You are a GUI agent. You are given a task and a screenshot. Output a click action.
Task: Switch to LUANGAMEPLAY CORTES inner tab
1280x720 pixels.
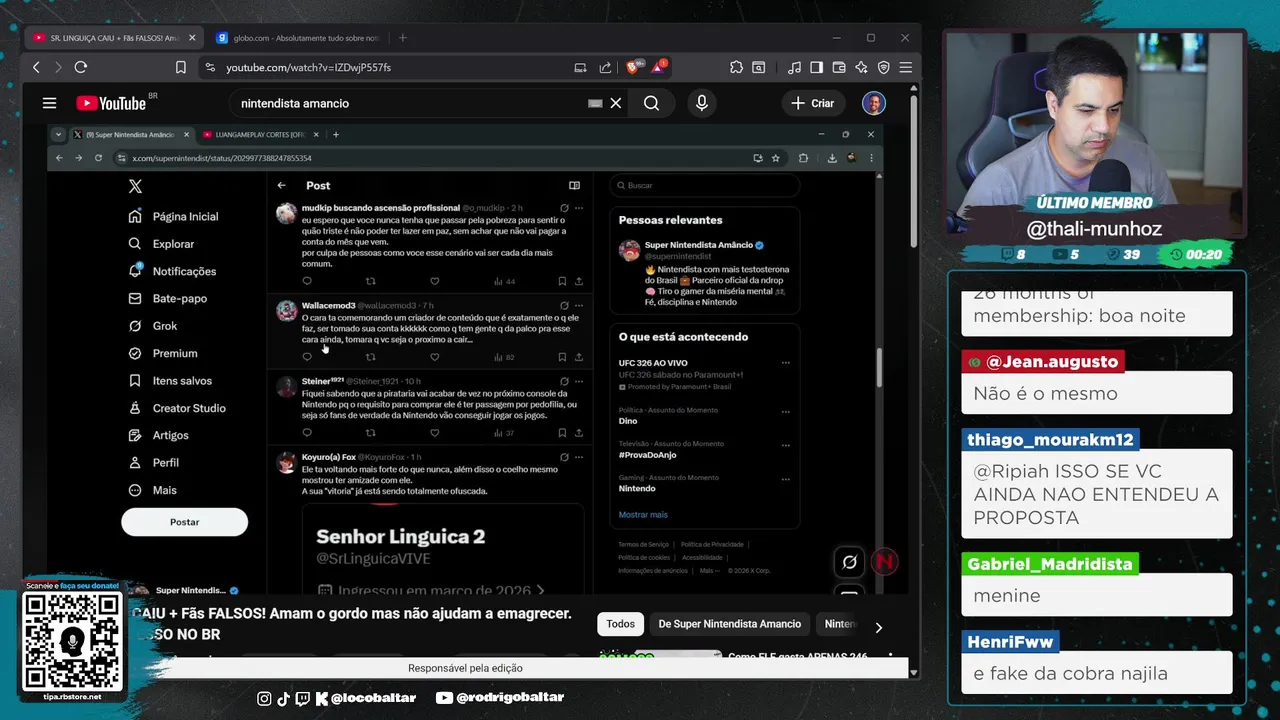pos(260,134)
